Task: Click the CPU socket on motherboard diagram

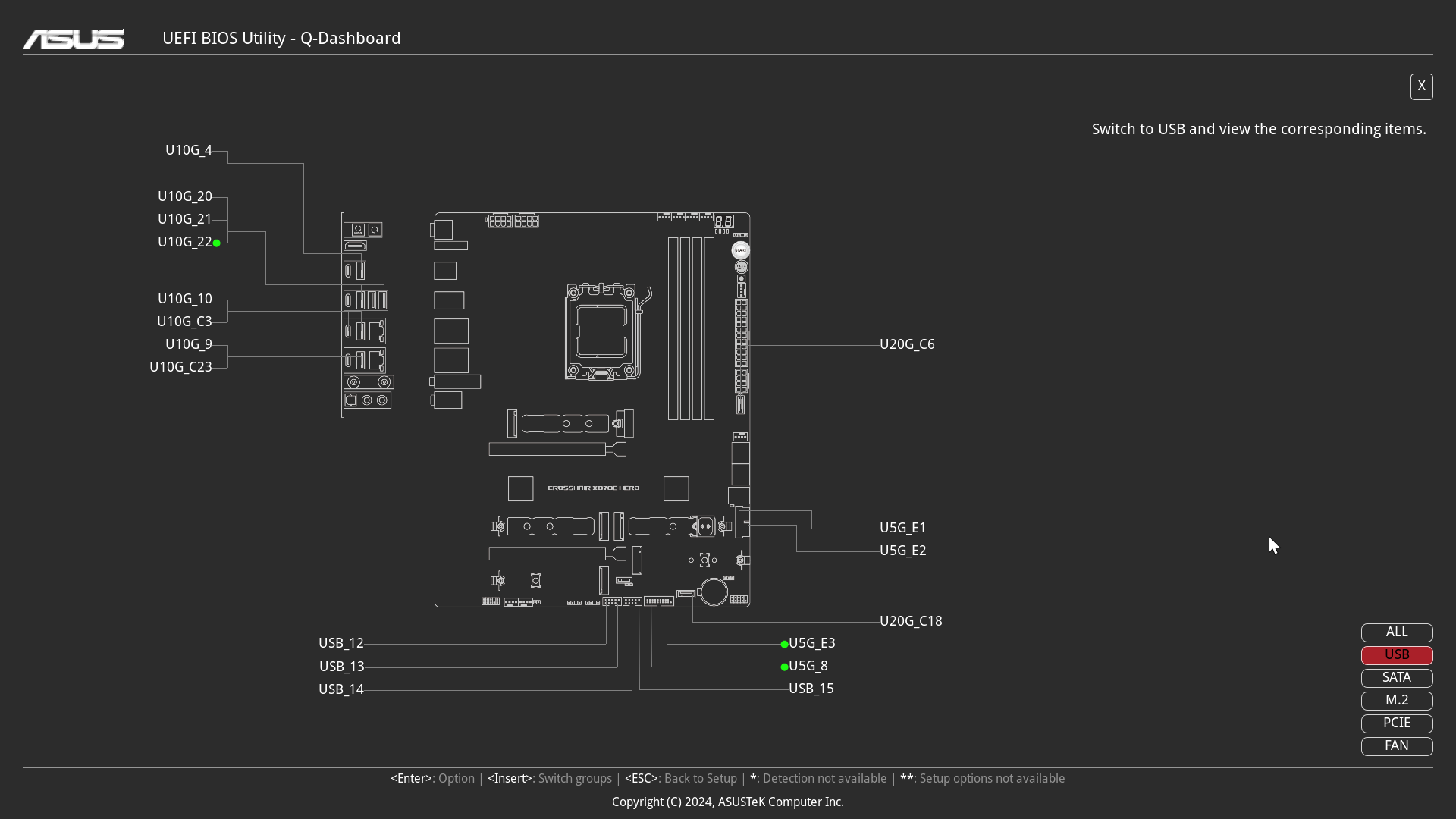Action: coord(602,331)
